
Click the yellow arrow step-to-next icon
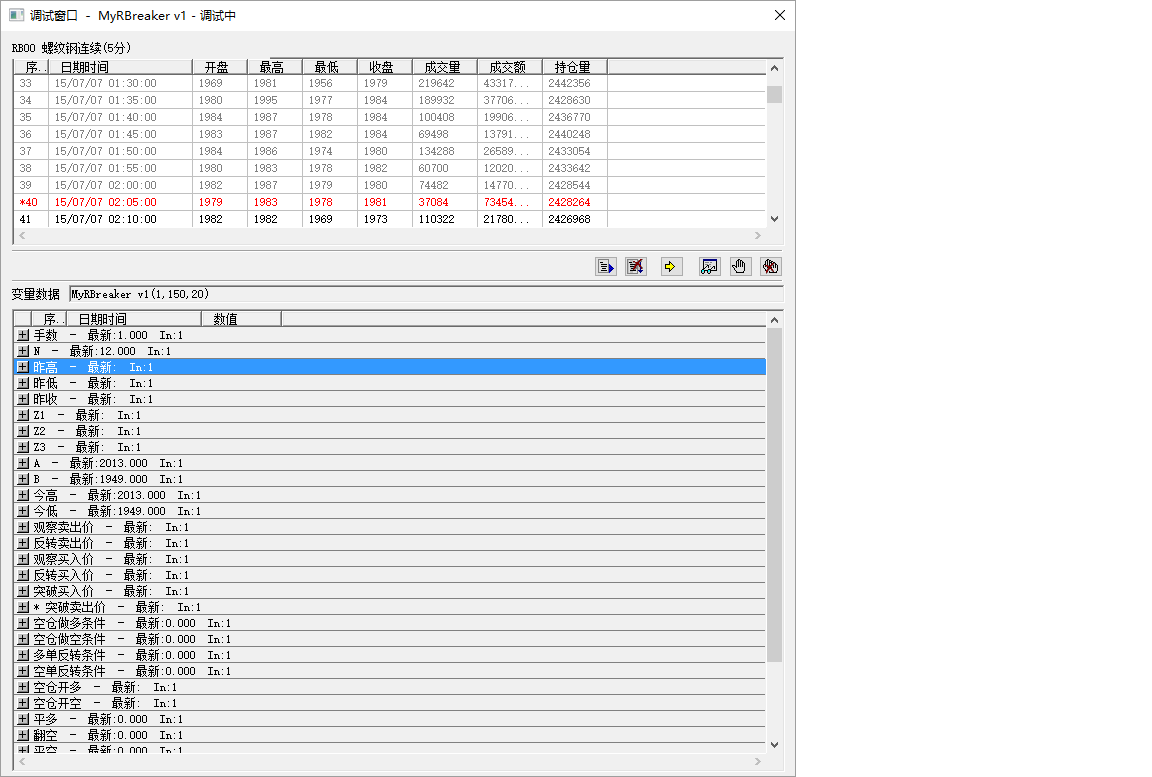671,266
